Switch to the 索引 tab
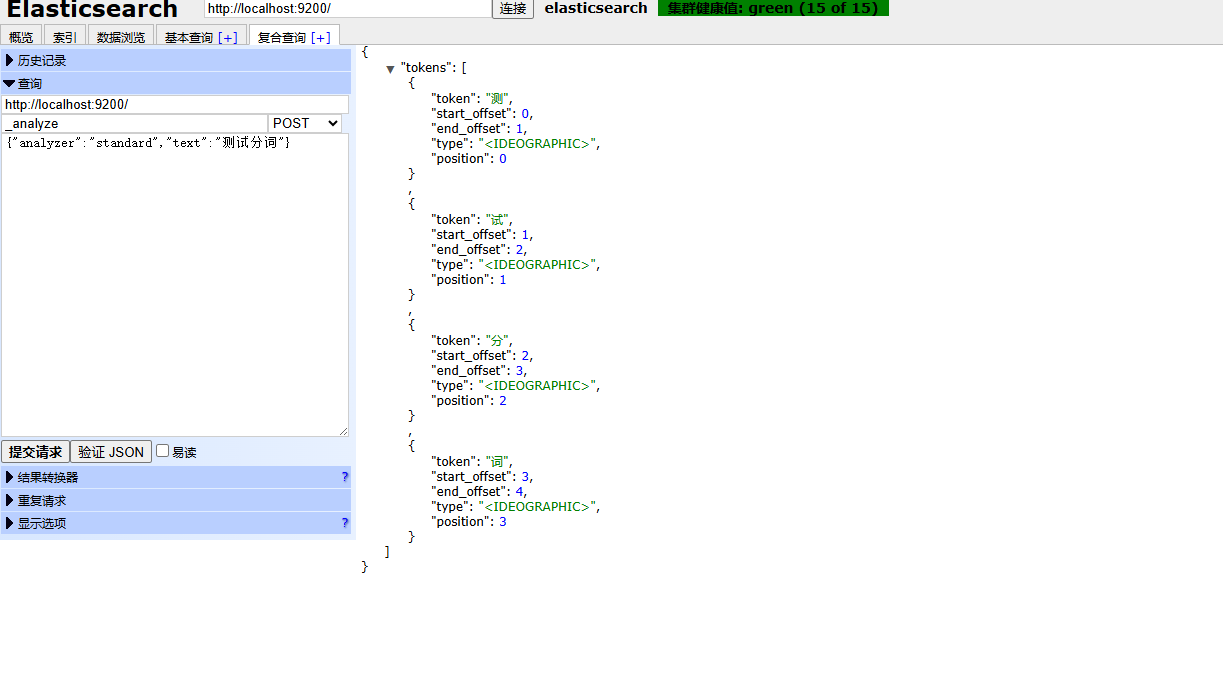This screenshot has width=1223, height=691. 65,37
